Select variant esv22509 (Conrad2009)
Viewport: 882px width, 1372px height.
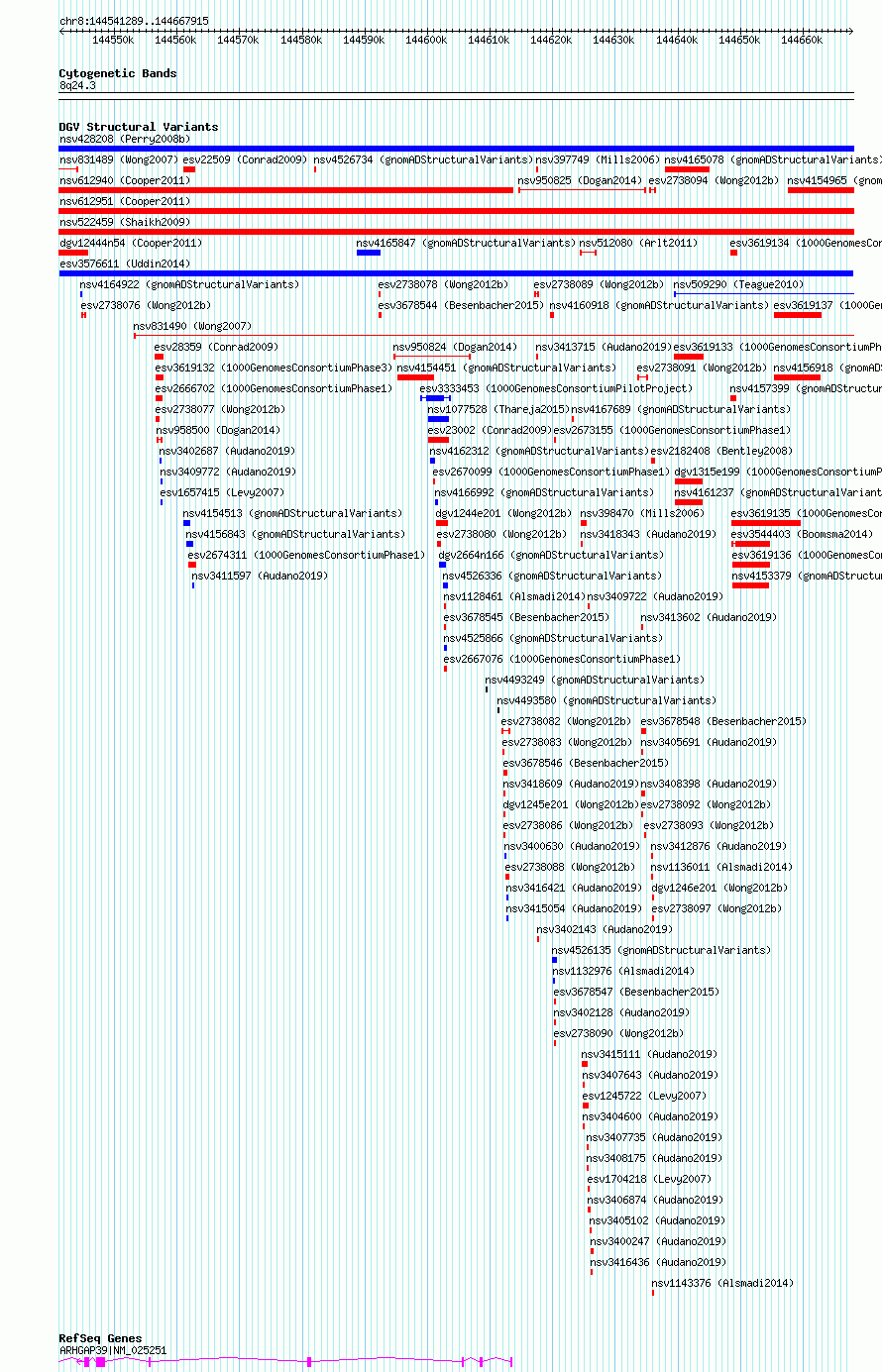[245, 159]
